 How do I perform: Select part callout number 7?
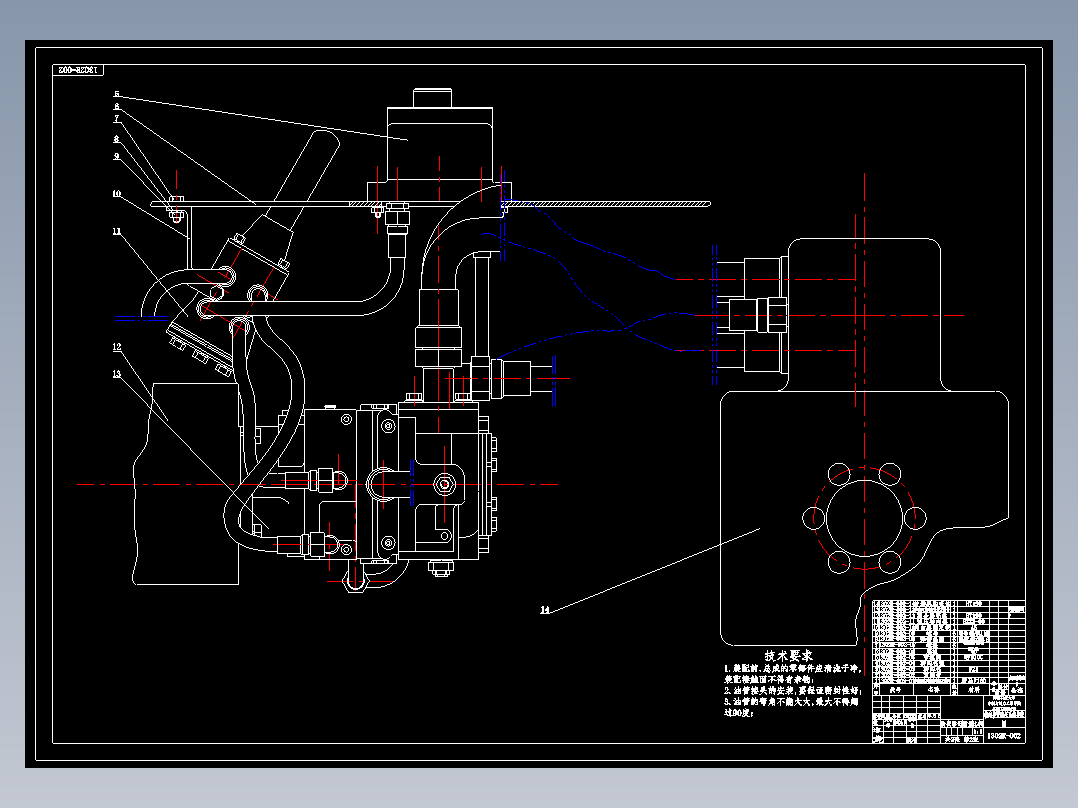(x=117, y=119)
